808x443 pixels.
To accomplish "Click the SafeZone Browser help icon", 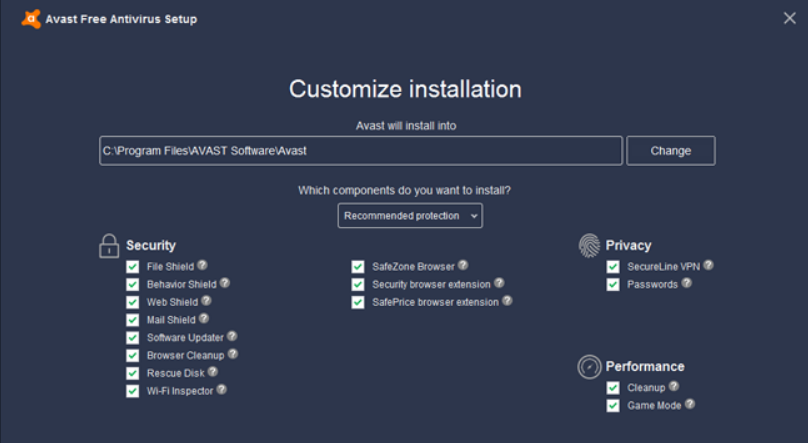I will 463,265.
